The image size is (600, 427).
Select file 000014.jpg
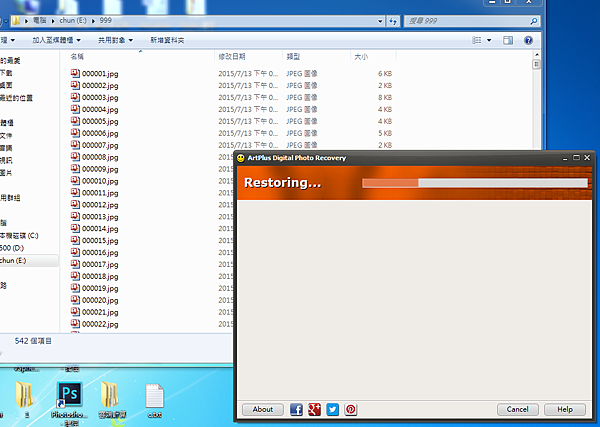(x=100, y=229)
